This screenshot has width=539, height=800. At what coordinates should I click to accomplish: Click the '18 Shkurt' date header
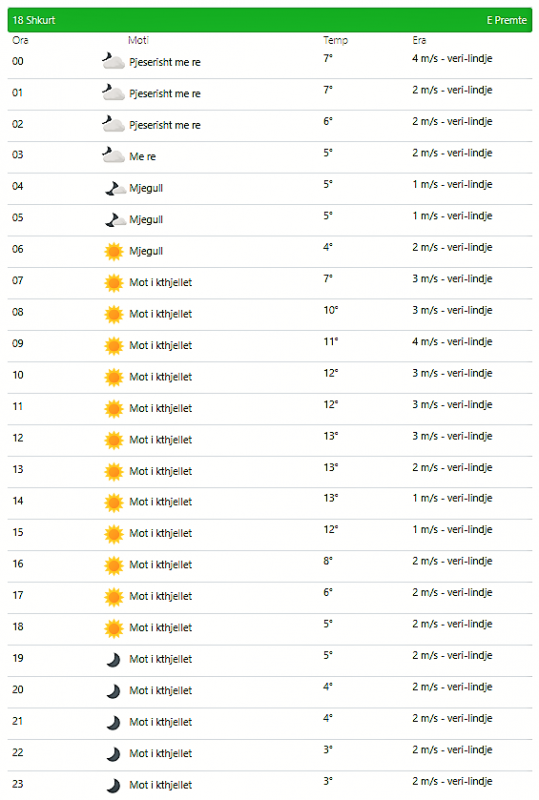[34, 20]
